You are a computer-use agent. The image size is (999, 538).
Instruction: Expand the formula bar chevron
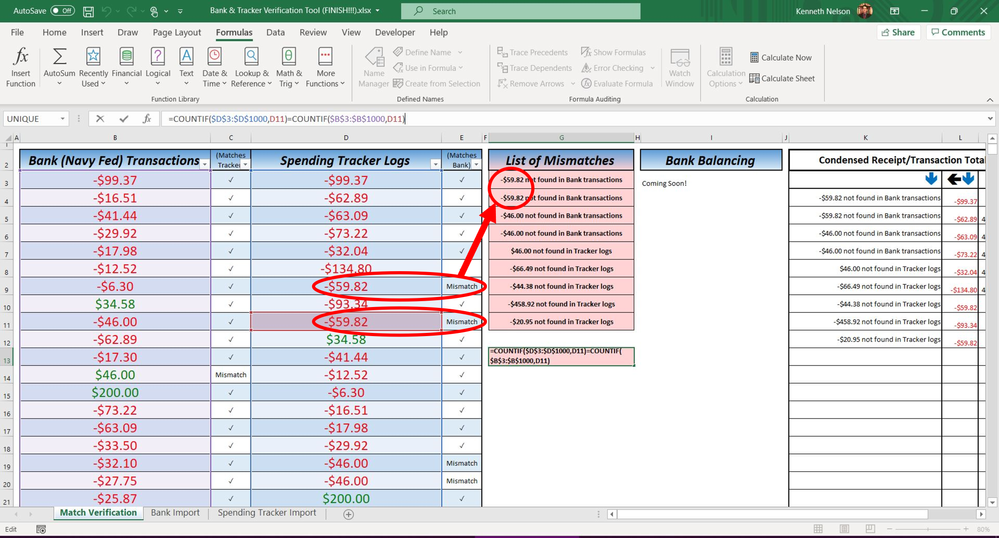pos(990,119)
